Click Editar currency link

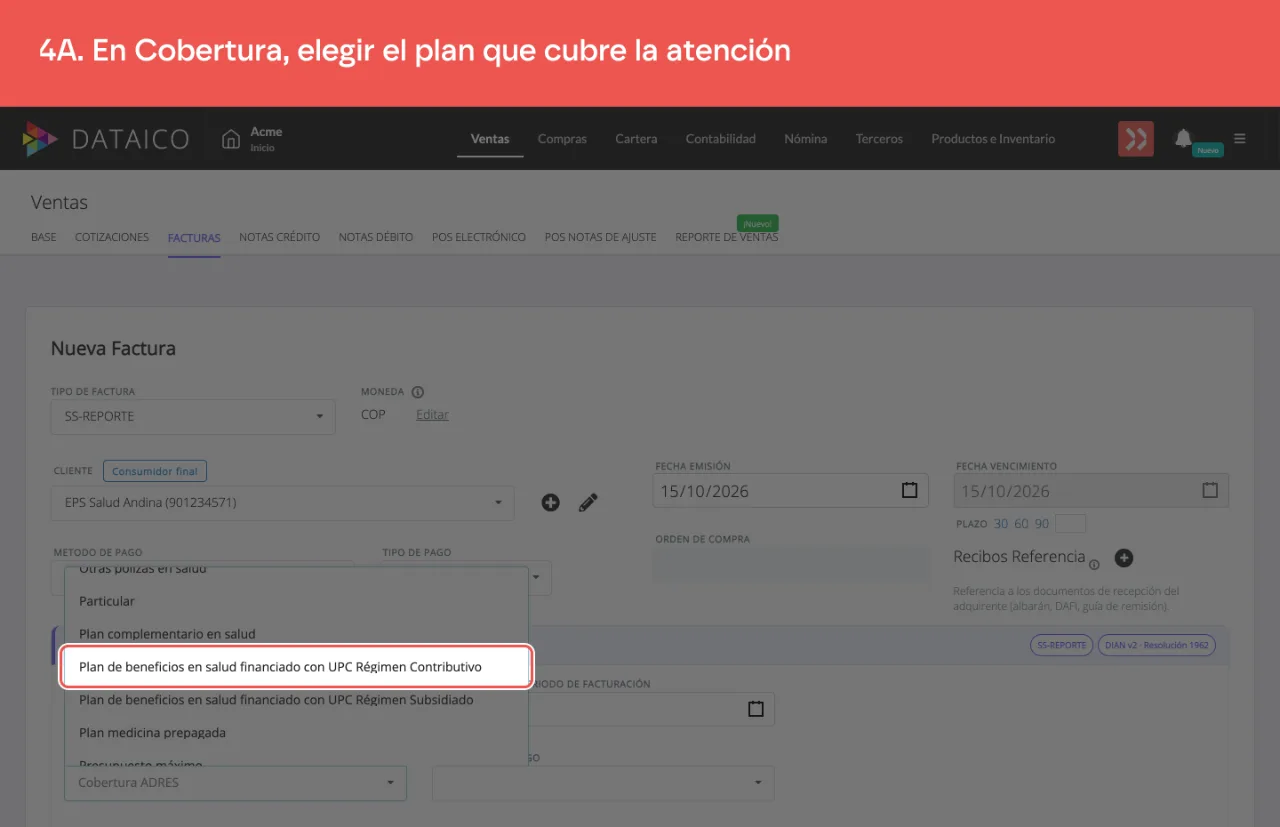click(432, 414)
